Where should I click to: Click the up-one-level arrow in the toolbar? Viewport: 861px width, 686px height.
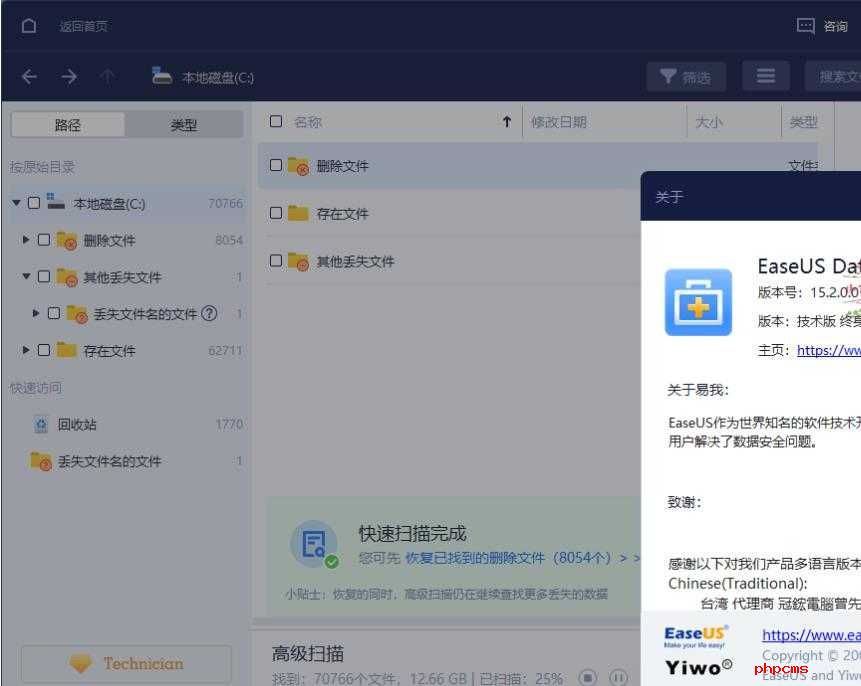[108, 76]
